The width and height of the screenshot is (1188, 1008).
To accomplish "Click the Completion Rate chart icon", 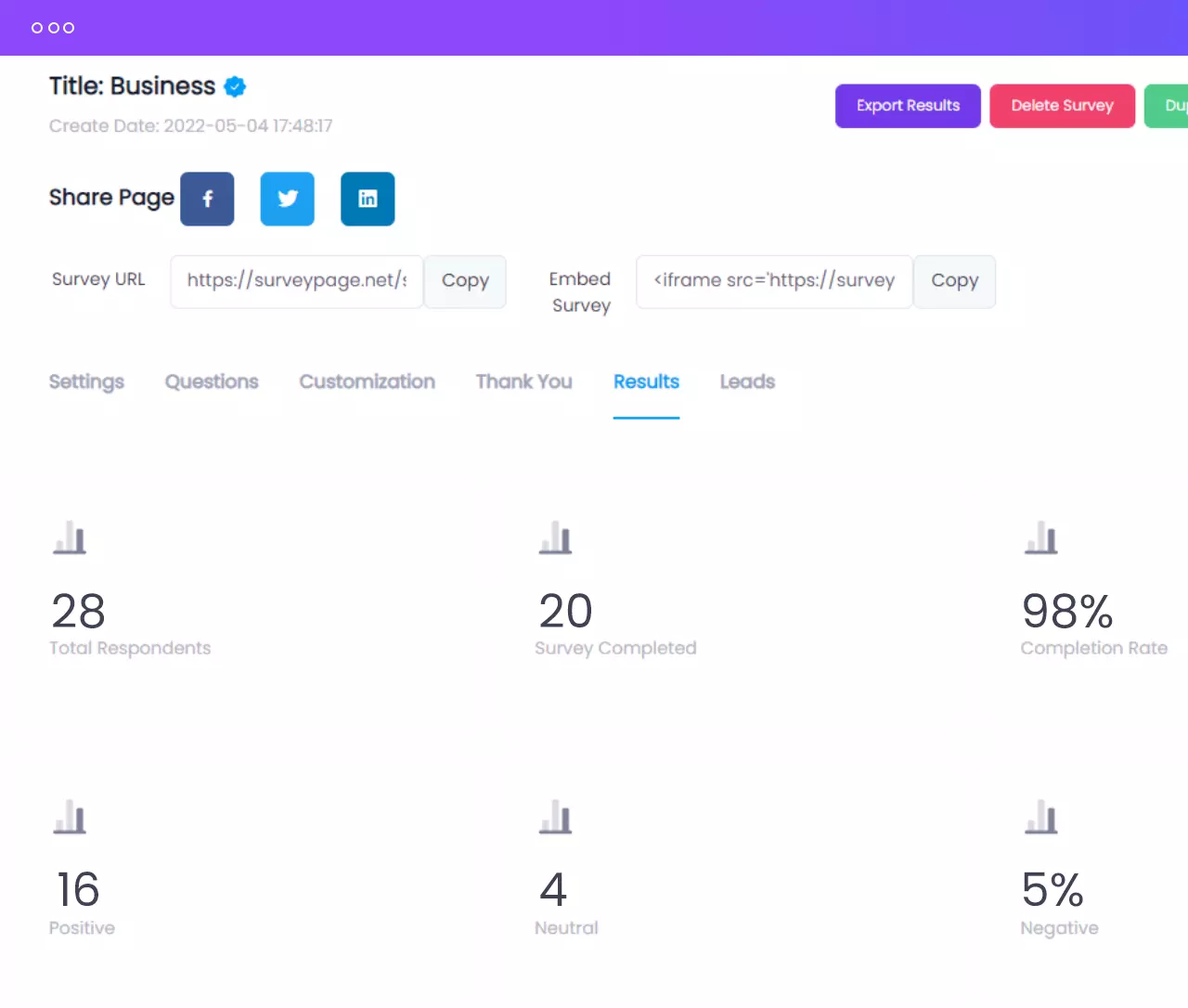I will tap(1040, 537).
